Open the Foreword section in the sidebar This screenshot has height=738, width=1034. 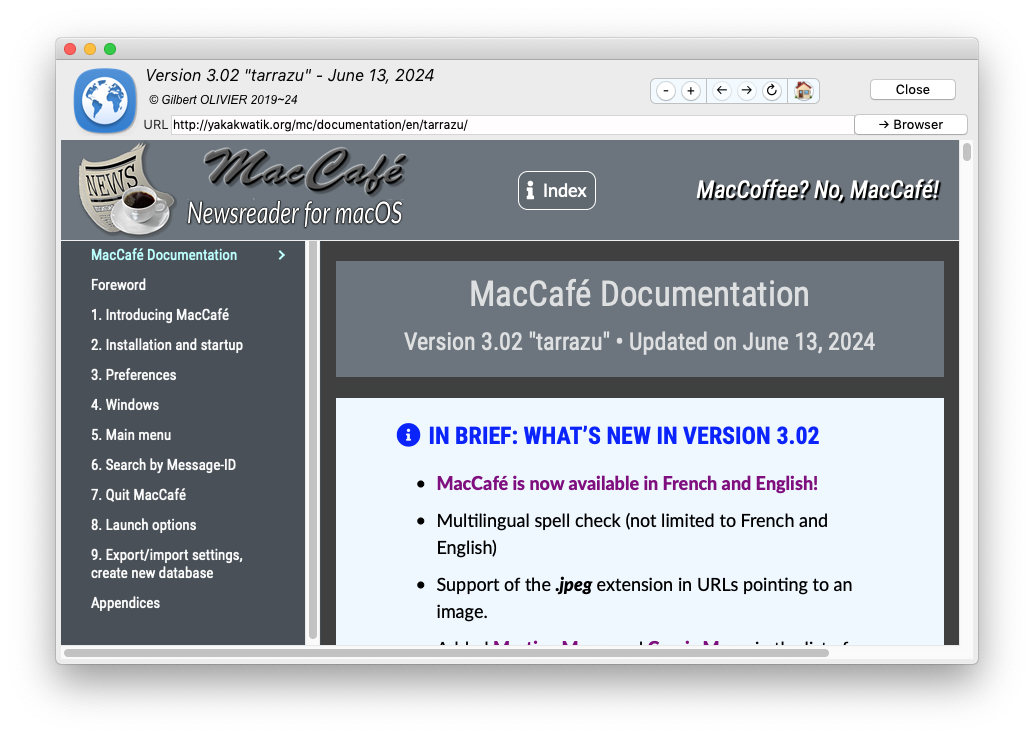point(118,285)
